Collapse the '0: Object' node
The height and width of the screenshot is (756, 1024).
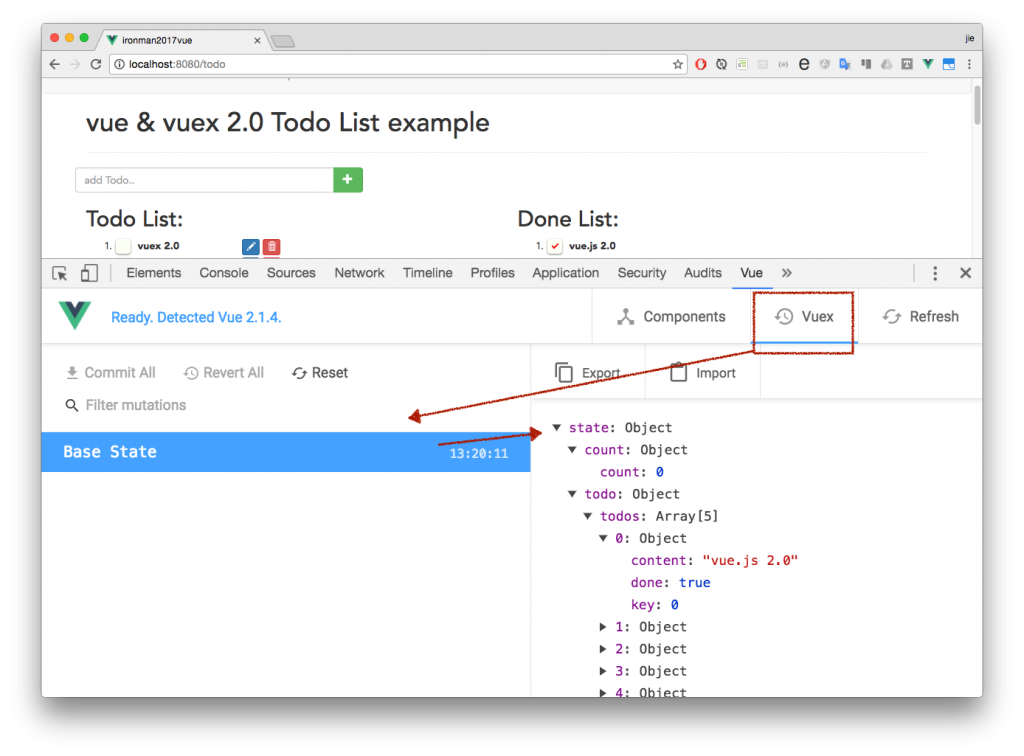(x=603, y=539)
